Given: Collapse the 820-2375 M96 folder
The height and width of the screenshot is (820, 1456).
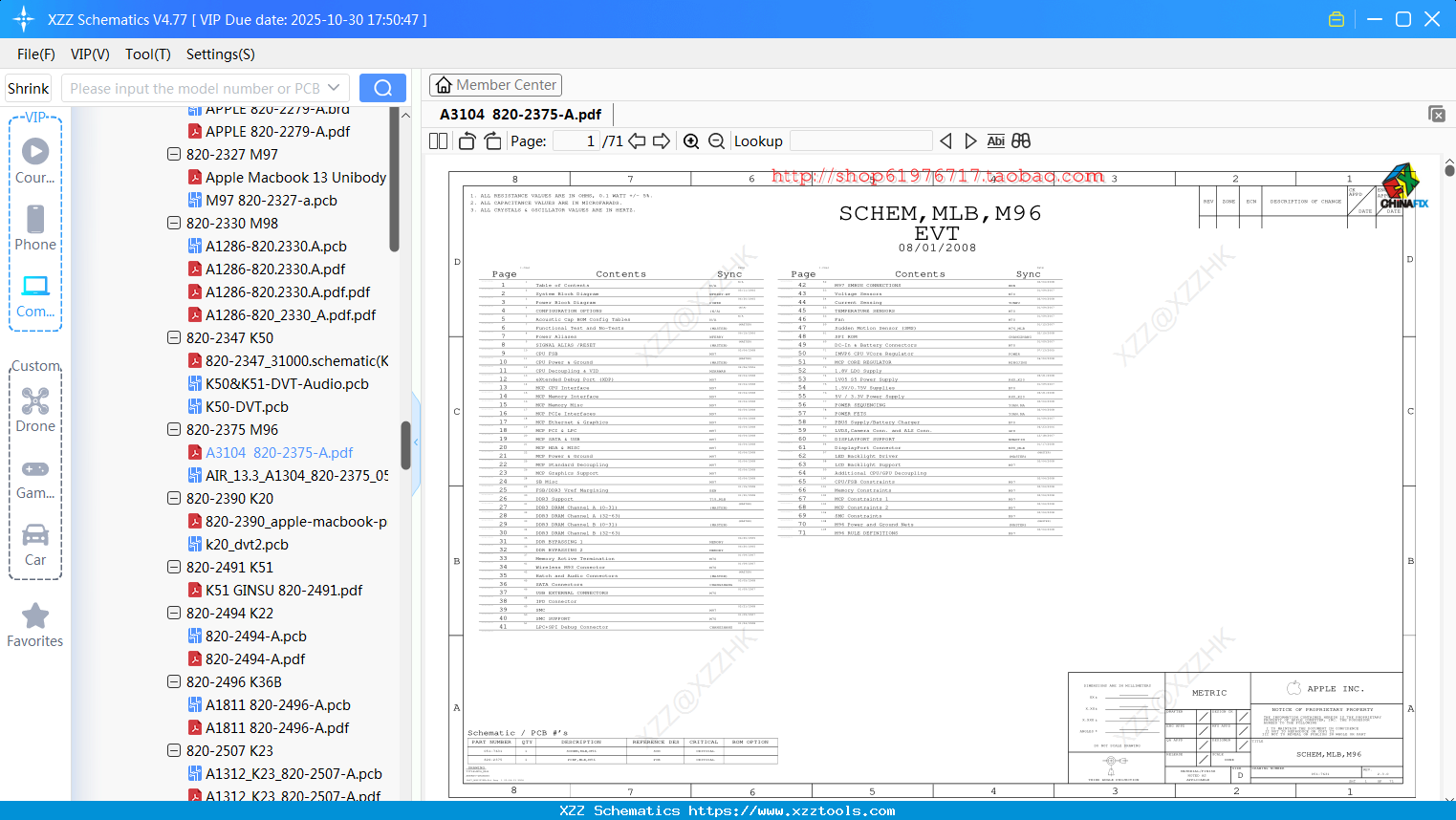Looking at the screenshot, I should [174, 429].
